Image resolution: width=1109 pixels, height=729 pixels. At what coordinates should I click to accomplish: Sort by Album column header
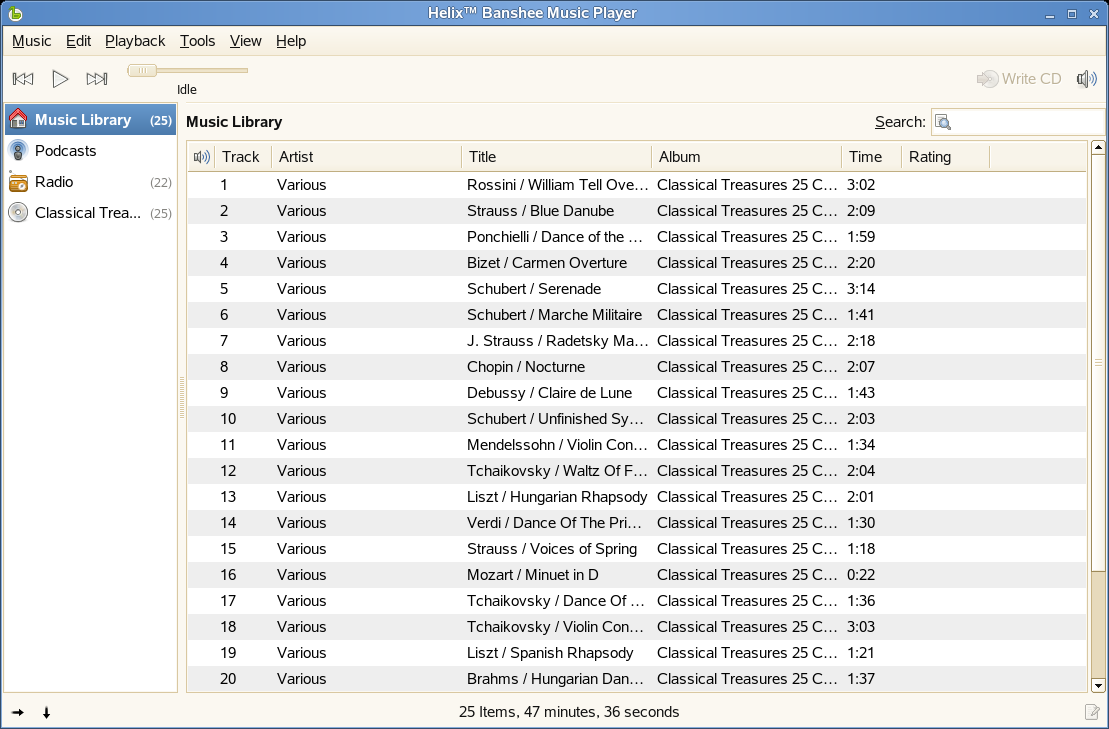pyautogui.click(x=746, y=157)
